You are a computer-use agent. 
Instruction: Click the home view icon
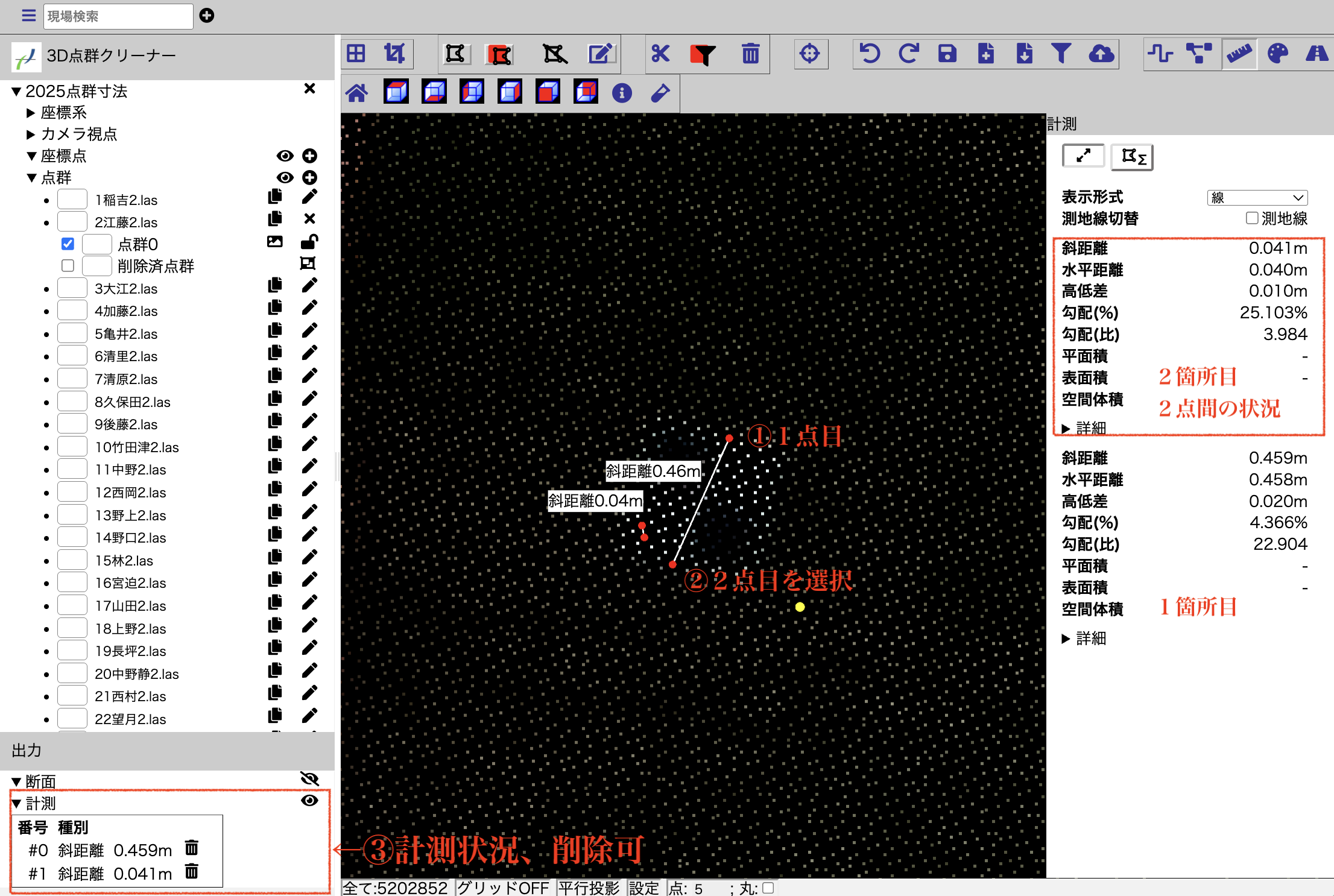click(x=357, y=93)
